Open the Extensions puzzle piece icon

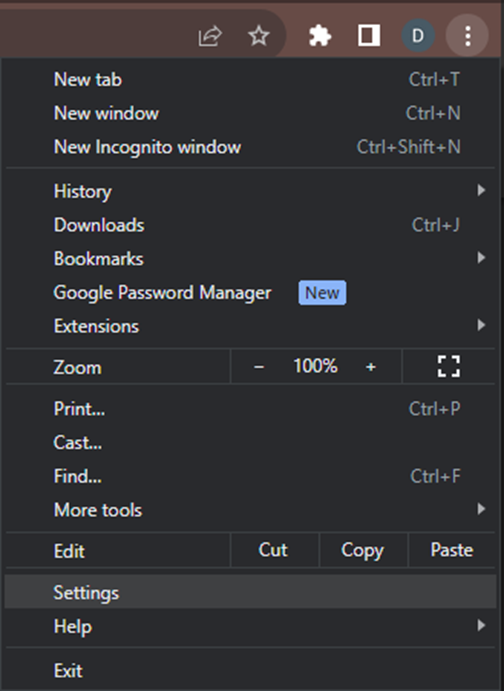pyautogui.click(x=320, y=36)
